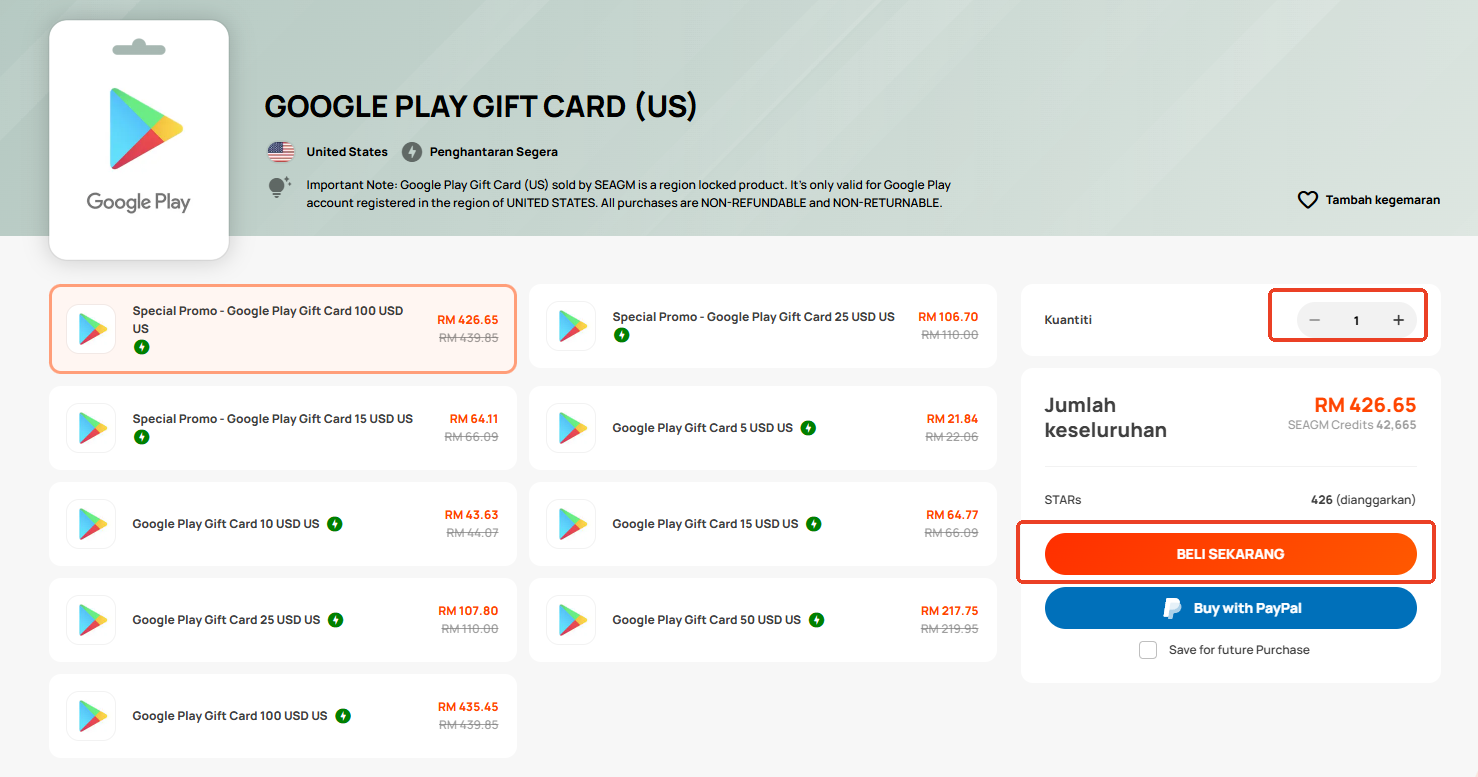Click the Buy with PayPal button

[1231, 608]
